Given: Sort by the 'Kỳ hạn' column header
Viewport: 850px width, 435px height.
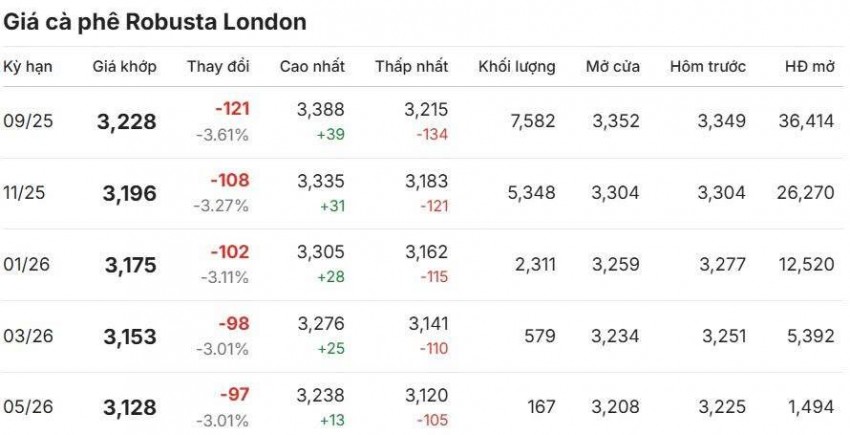Looking at the screenshot, I should 28,67.
